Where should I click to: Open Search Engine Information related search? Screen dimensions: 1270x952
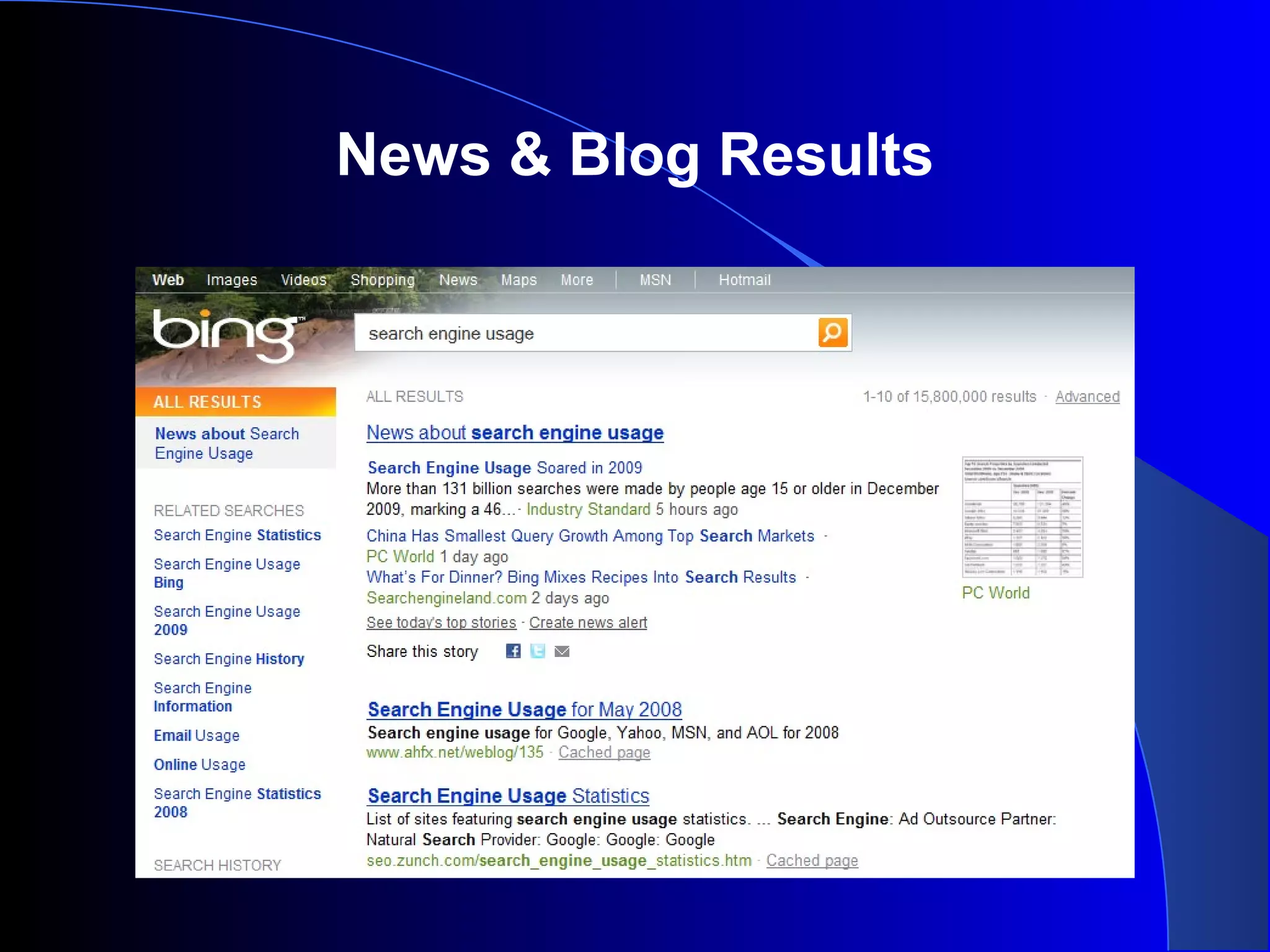pyautogui.click(x=203, y=697)
